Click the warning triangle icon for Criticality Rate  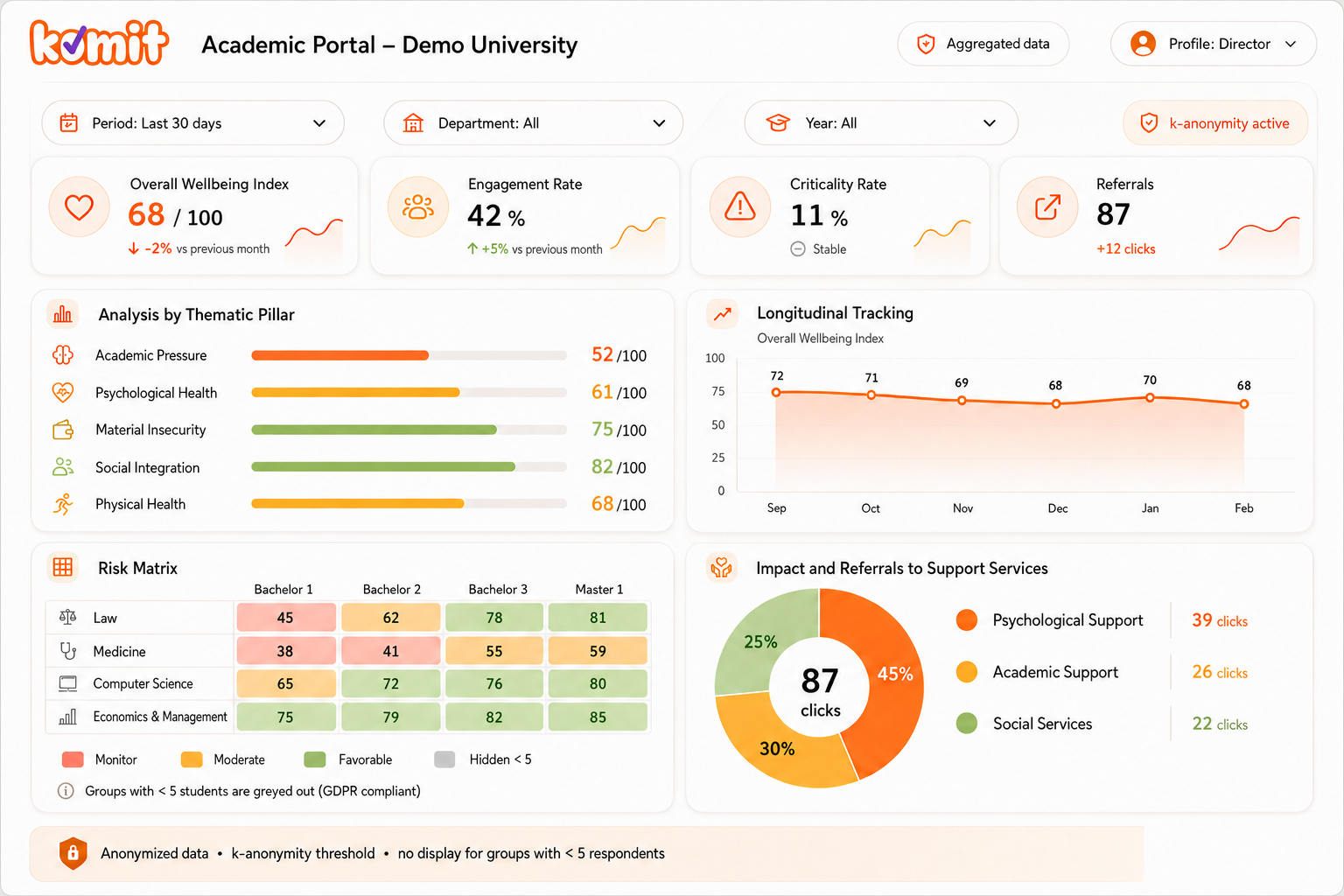(x=740, y=207)
